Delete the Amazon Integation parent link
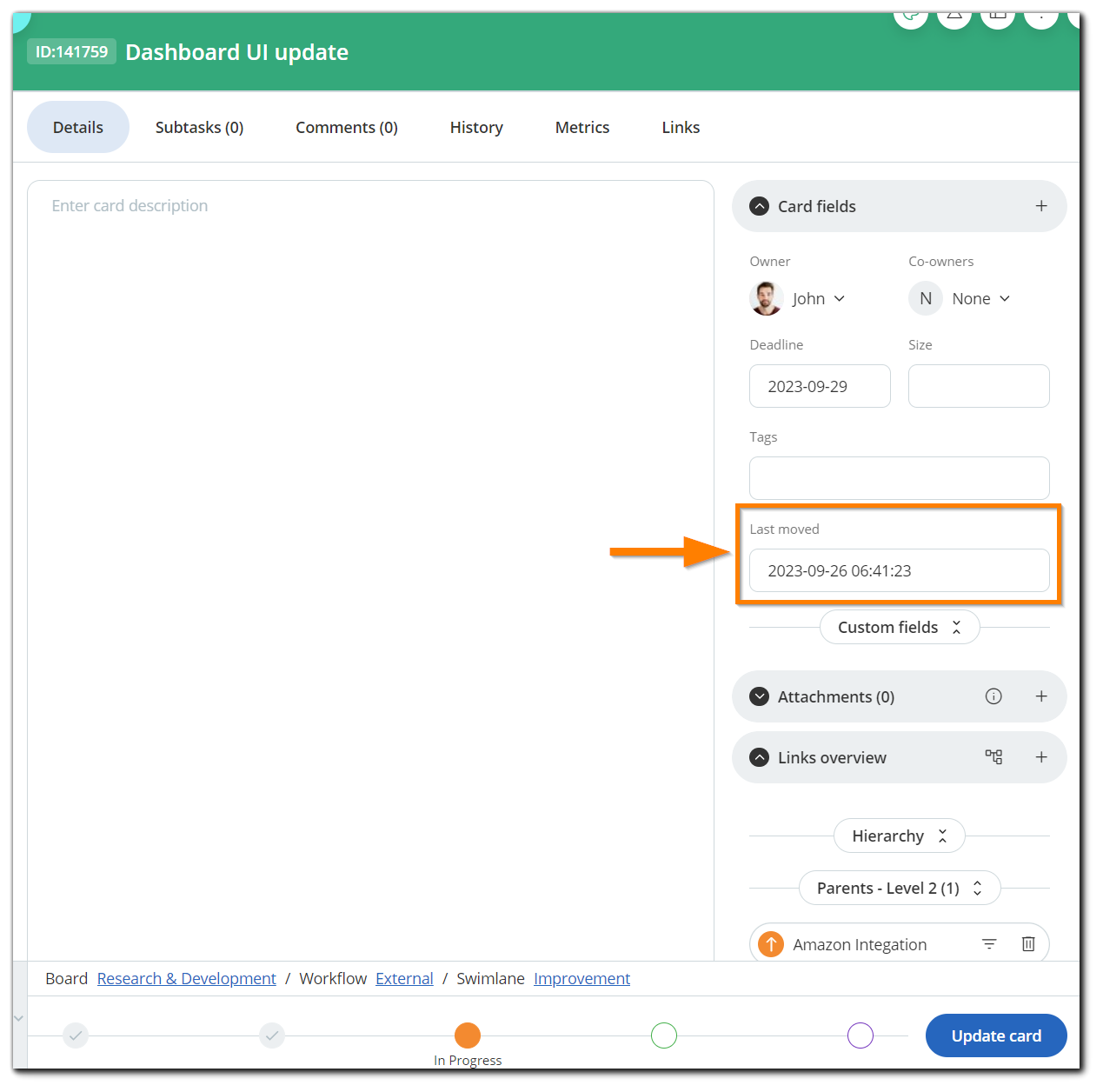Viewport: 1103px width, 1092px height. 1028,944
